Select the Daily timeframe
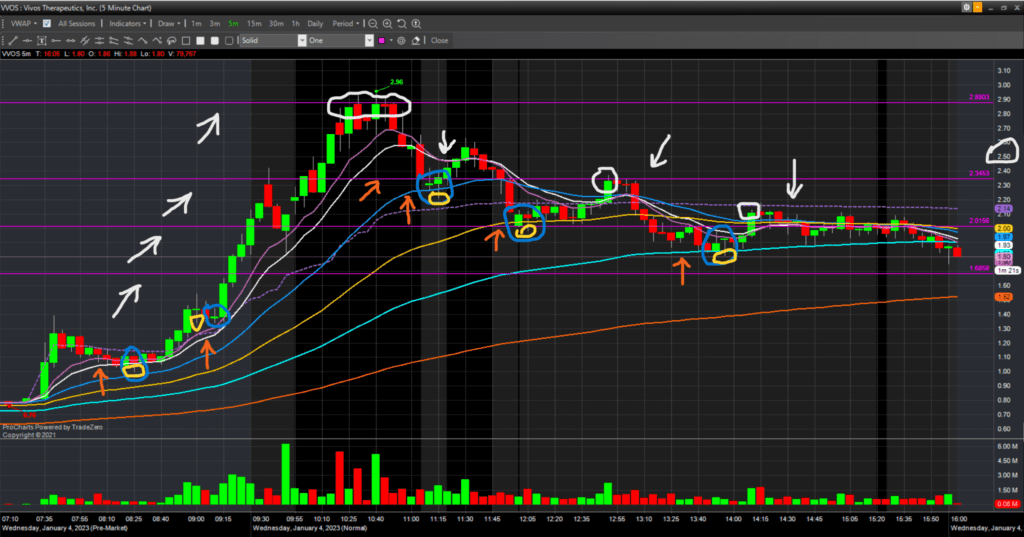 point(315,22)
